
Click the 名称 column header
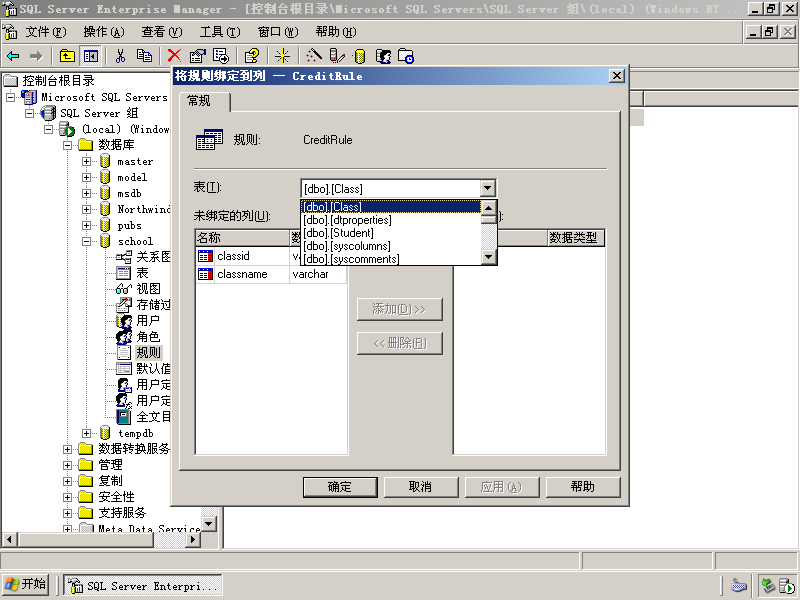[x=242, y=238]
